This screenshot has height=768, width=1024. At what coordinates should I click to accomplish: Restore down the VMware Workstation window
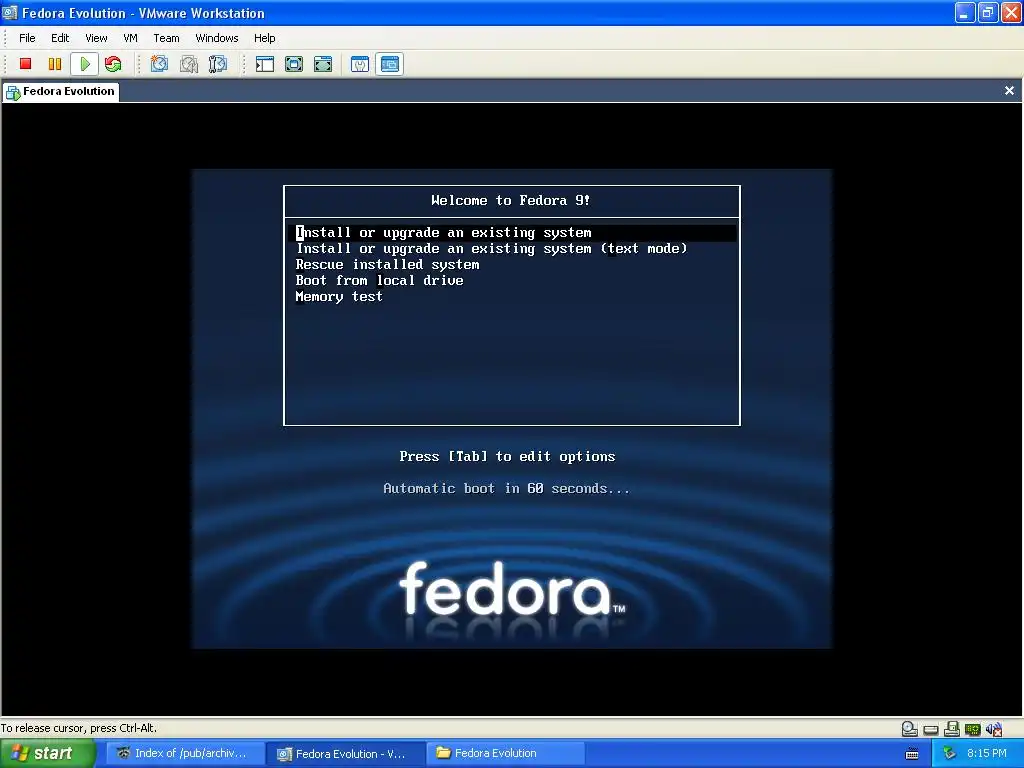pos(987,12)
